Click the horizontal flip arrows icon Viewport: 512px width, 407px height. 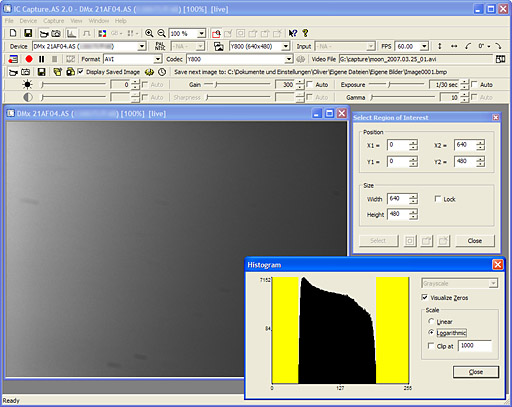(454, 46)
